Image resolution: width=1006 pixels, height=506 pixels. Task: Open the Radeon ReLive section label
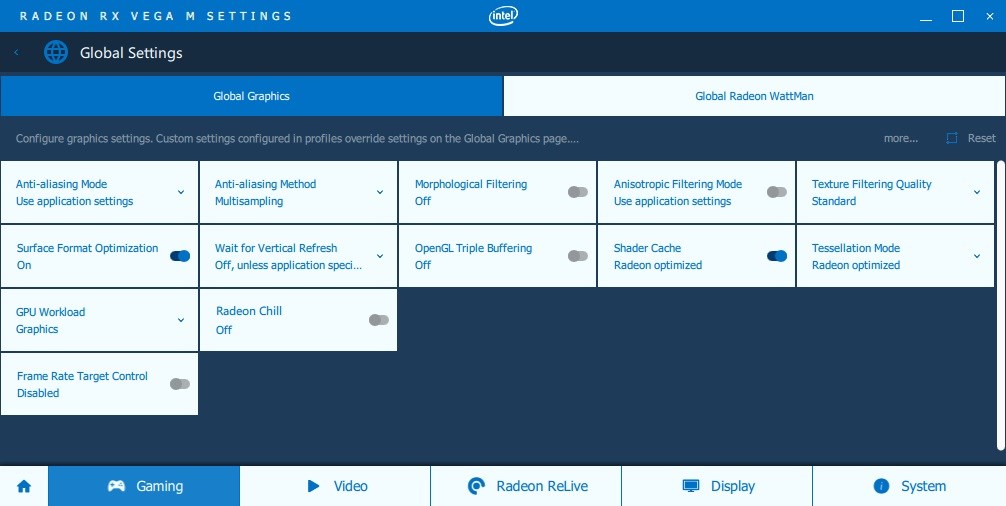tap(542, 486)
